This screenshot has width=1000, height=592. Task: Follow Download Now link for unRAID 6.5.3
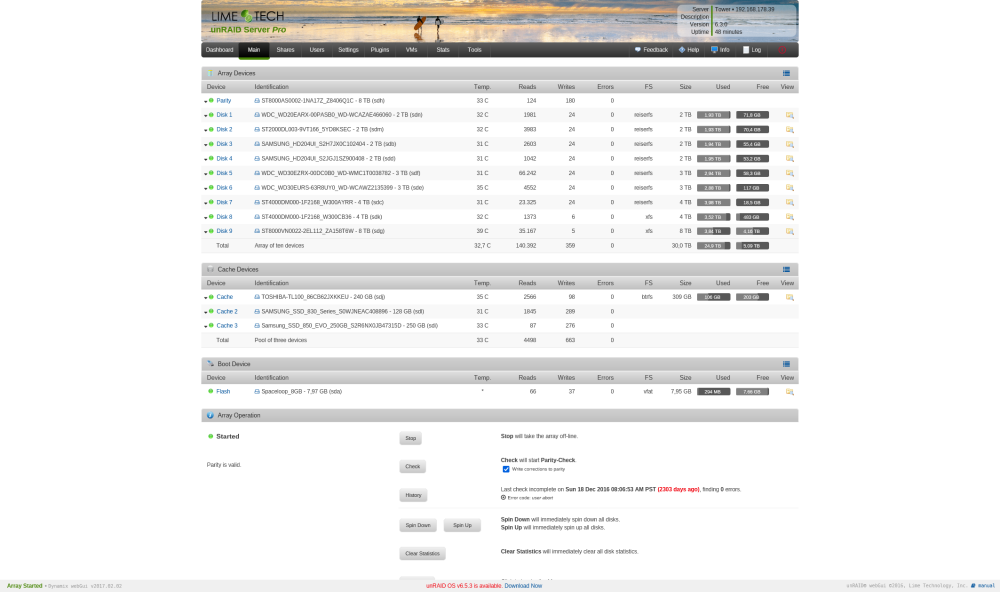(x=523, y=586)
